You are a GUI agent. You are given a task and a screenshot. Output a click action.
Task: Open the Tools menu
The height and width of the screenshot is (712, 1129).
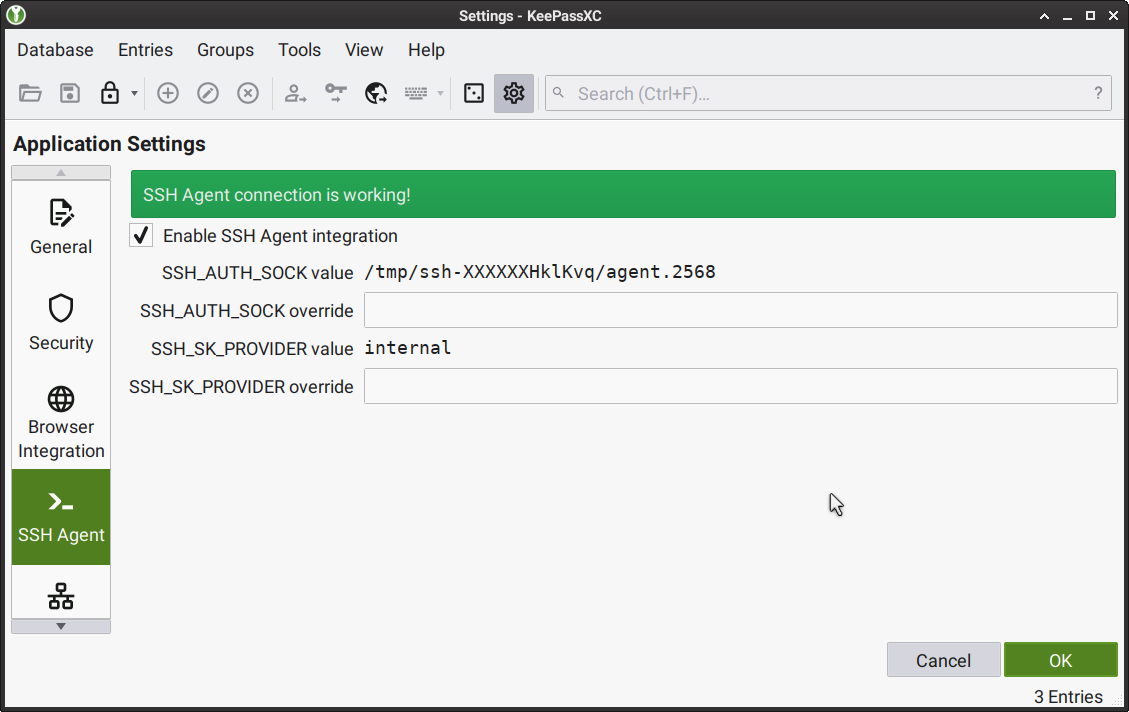(299, 50)
